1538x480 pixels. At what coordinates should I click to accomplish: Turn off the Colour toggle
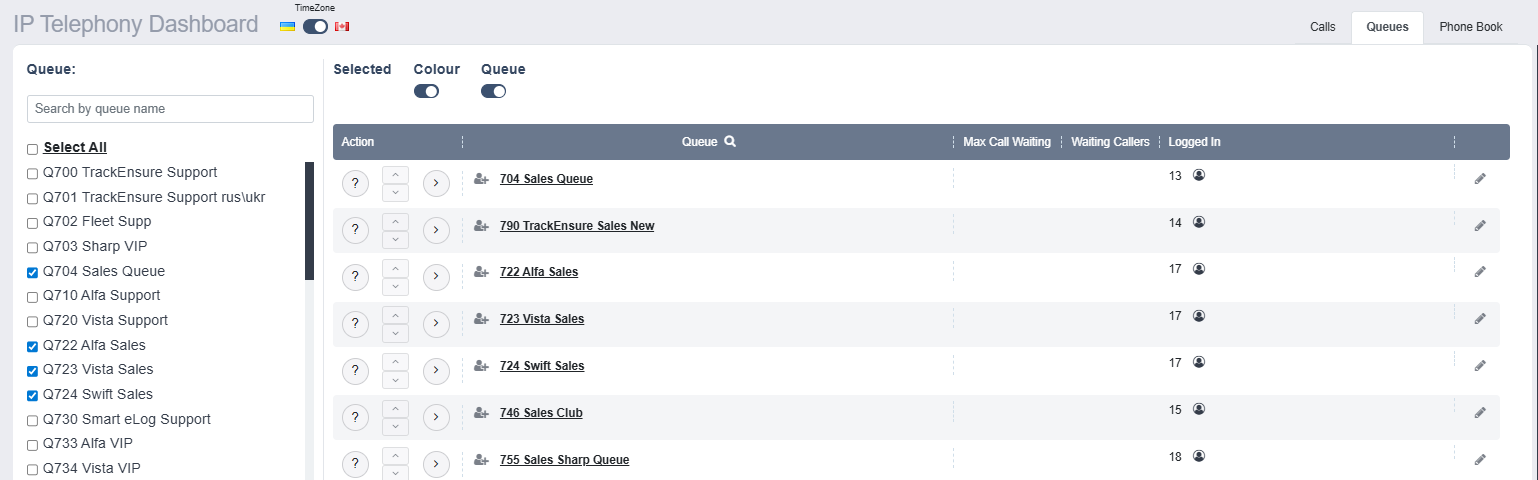[x=426, y=91]
